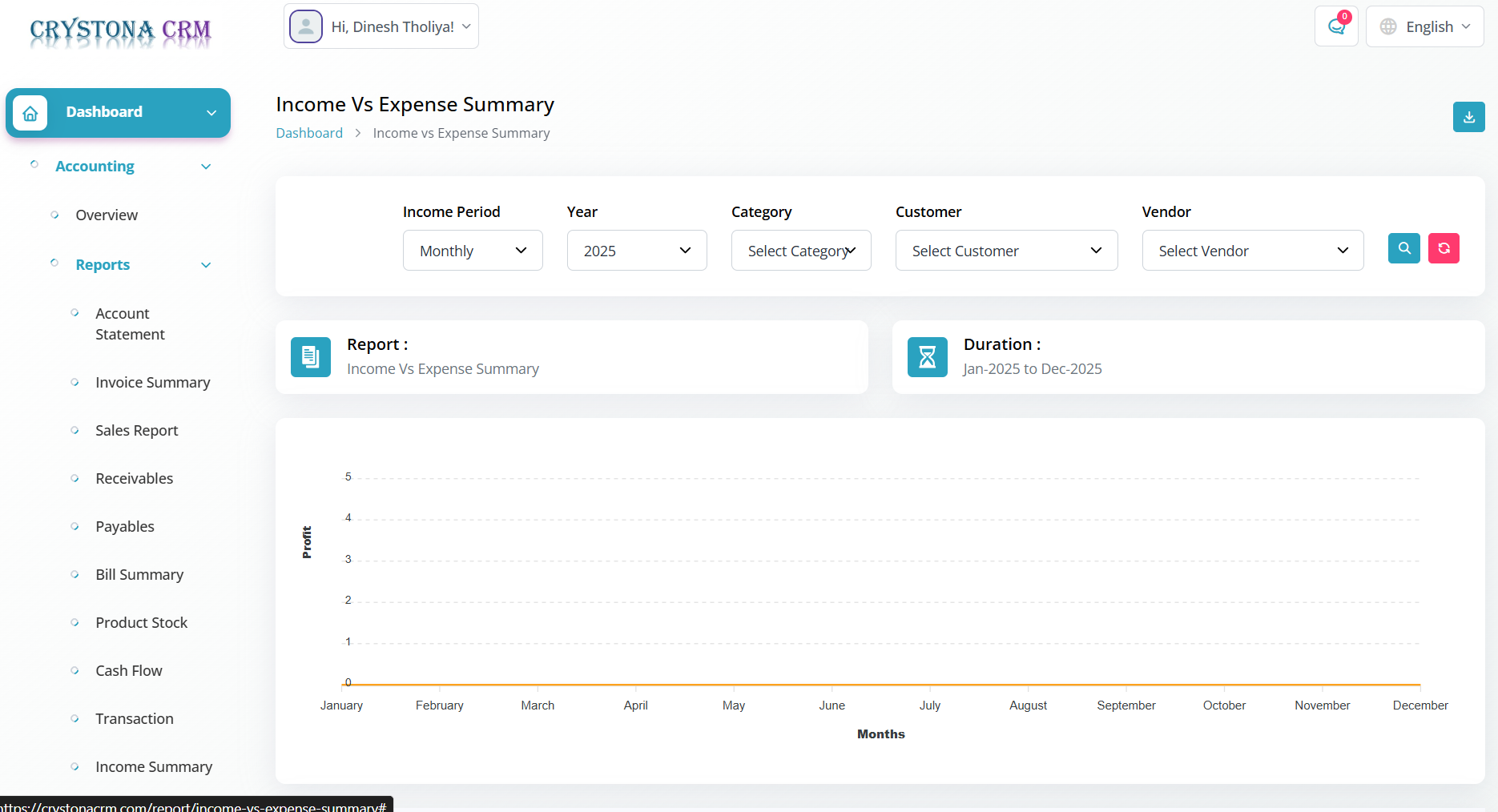This screenshot has width=1498, height=812.
Task: Click the Duration hourglass icon
Action: [x=927, y=357]
